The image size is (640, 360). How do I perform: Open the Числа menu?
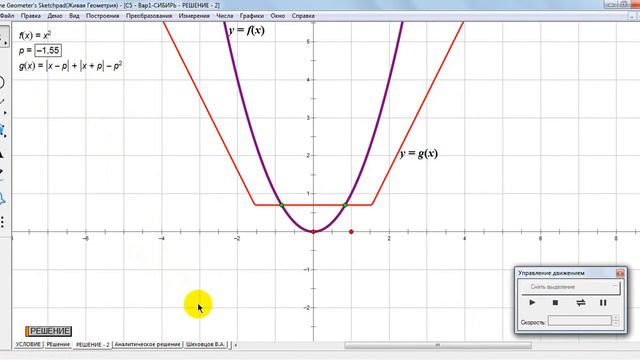tap(224, 16)
